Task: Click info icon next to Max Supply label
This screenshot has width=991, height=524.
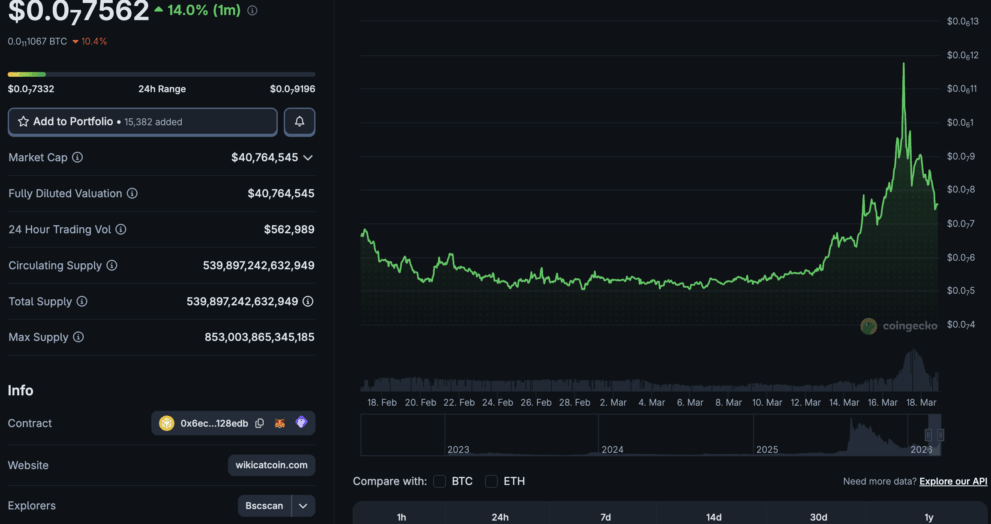Action: click(x=78, y=338)
